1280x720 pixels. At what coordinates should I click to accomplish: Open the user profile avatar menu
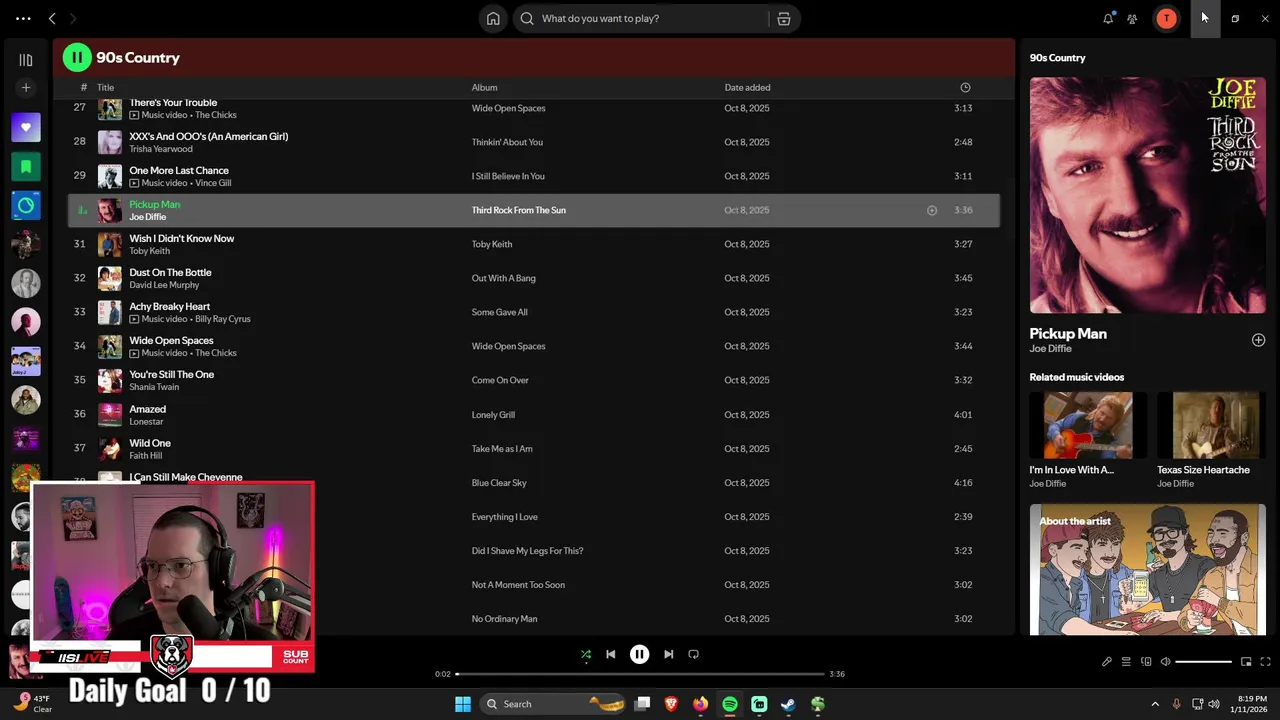[1166, 18]
